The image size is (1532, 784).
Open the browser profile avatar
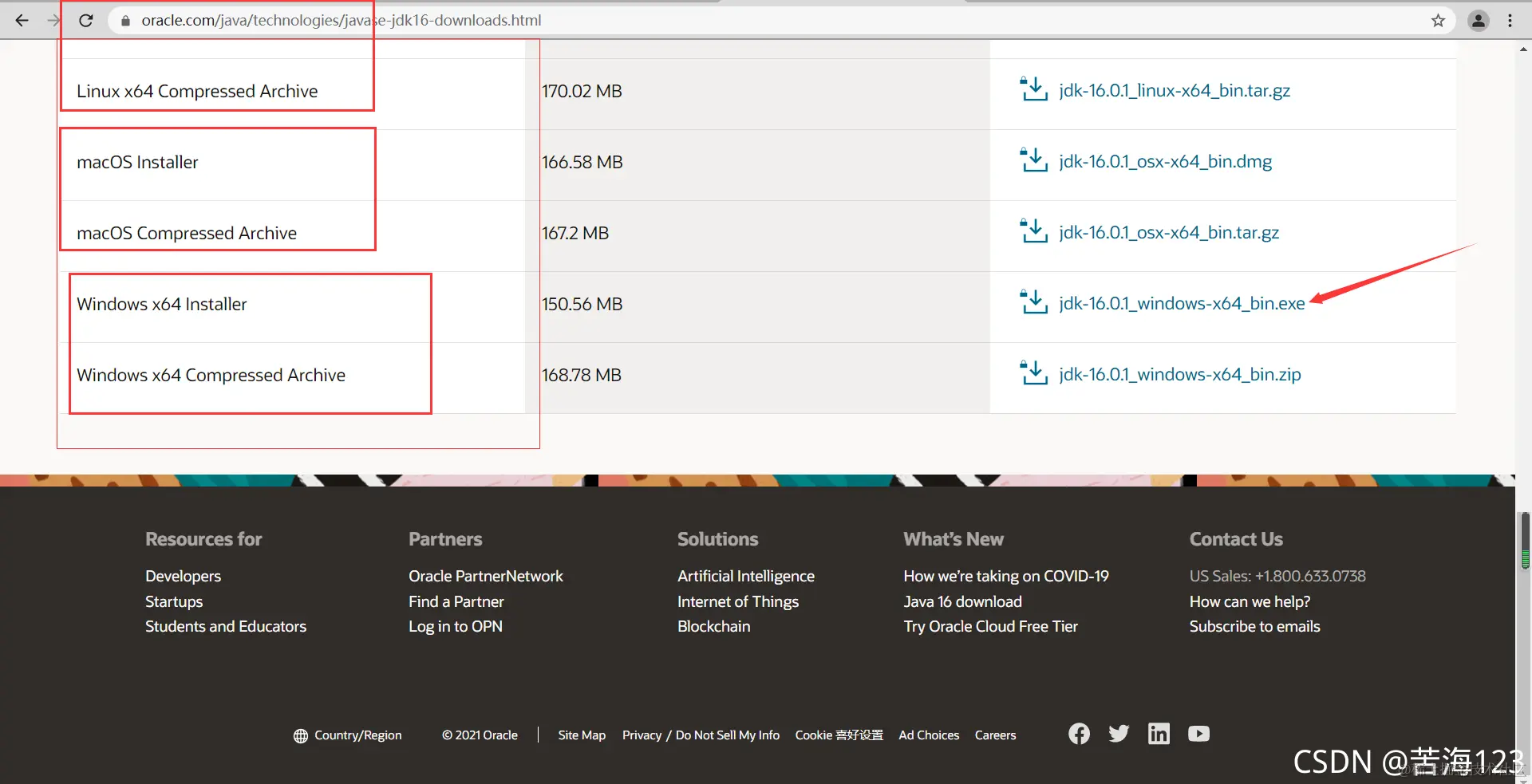click(x=1478, y=21)
